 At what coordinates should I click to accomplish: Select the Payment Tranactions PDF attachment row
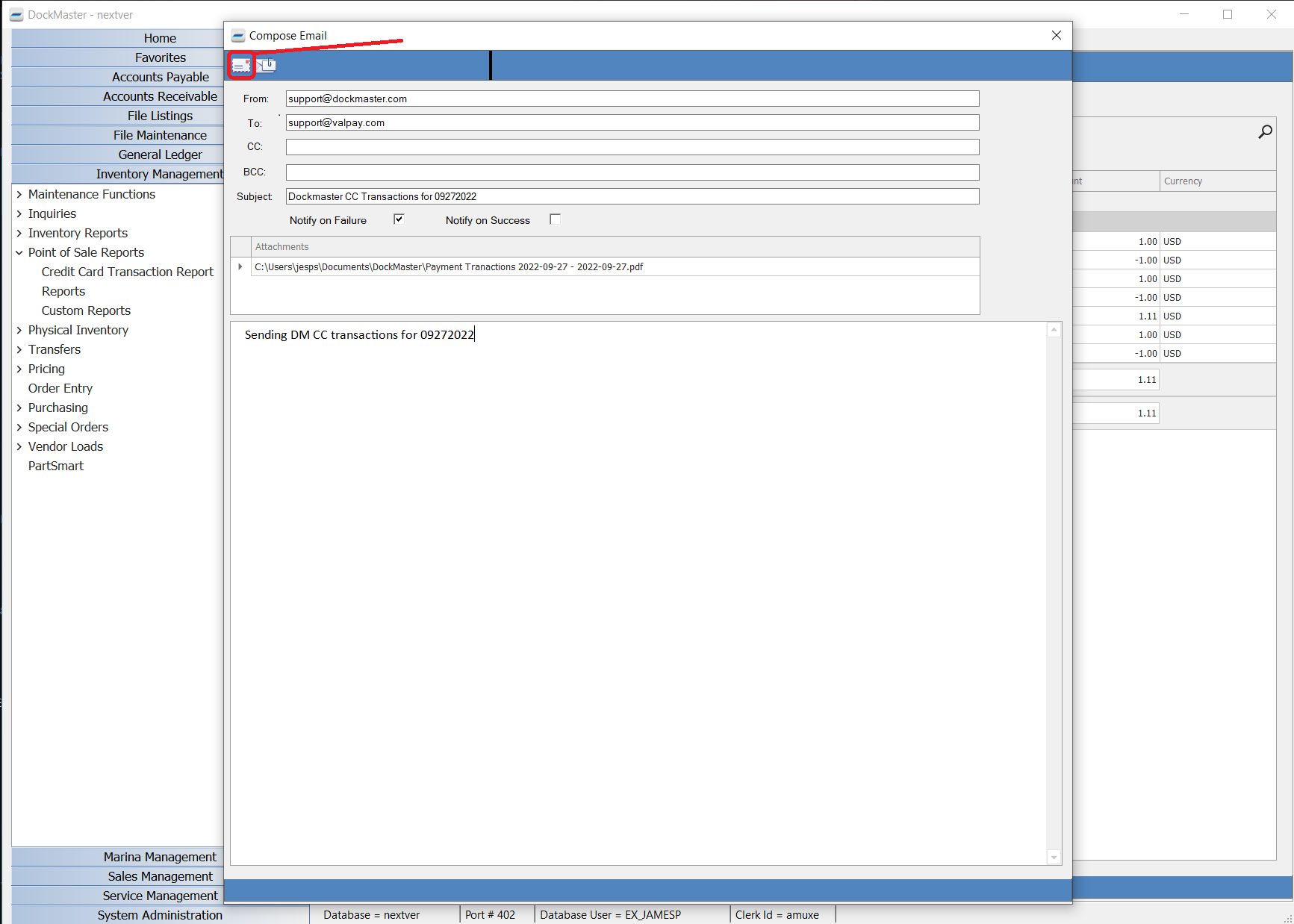[x=615, y=266]
